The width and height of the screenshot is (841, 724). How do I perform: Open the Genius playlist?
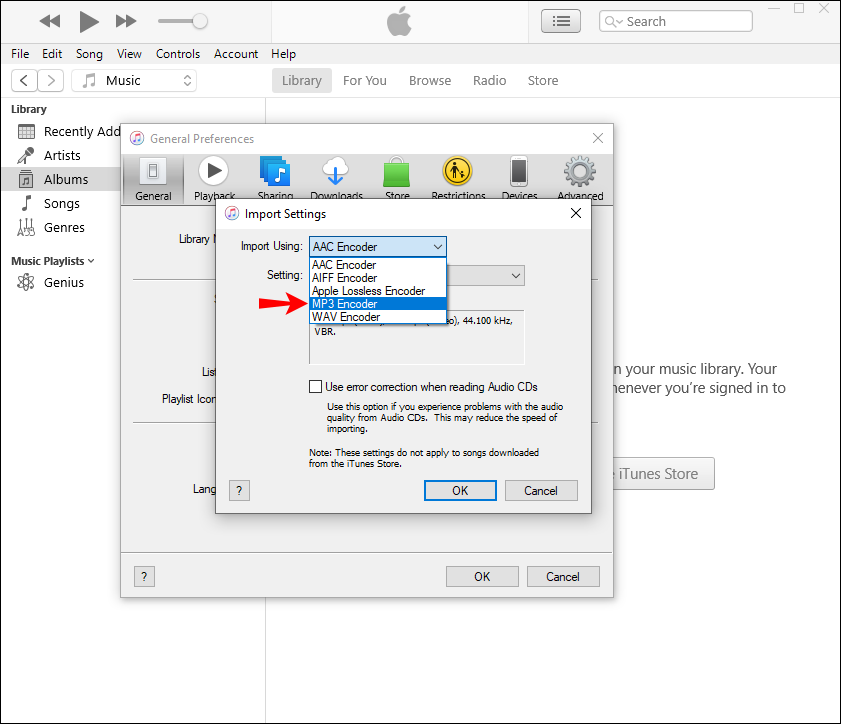click(62, 283)
